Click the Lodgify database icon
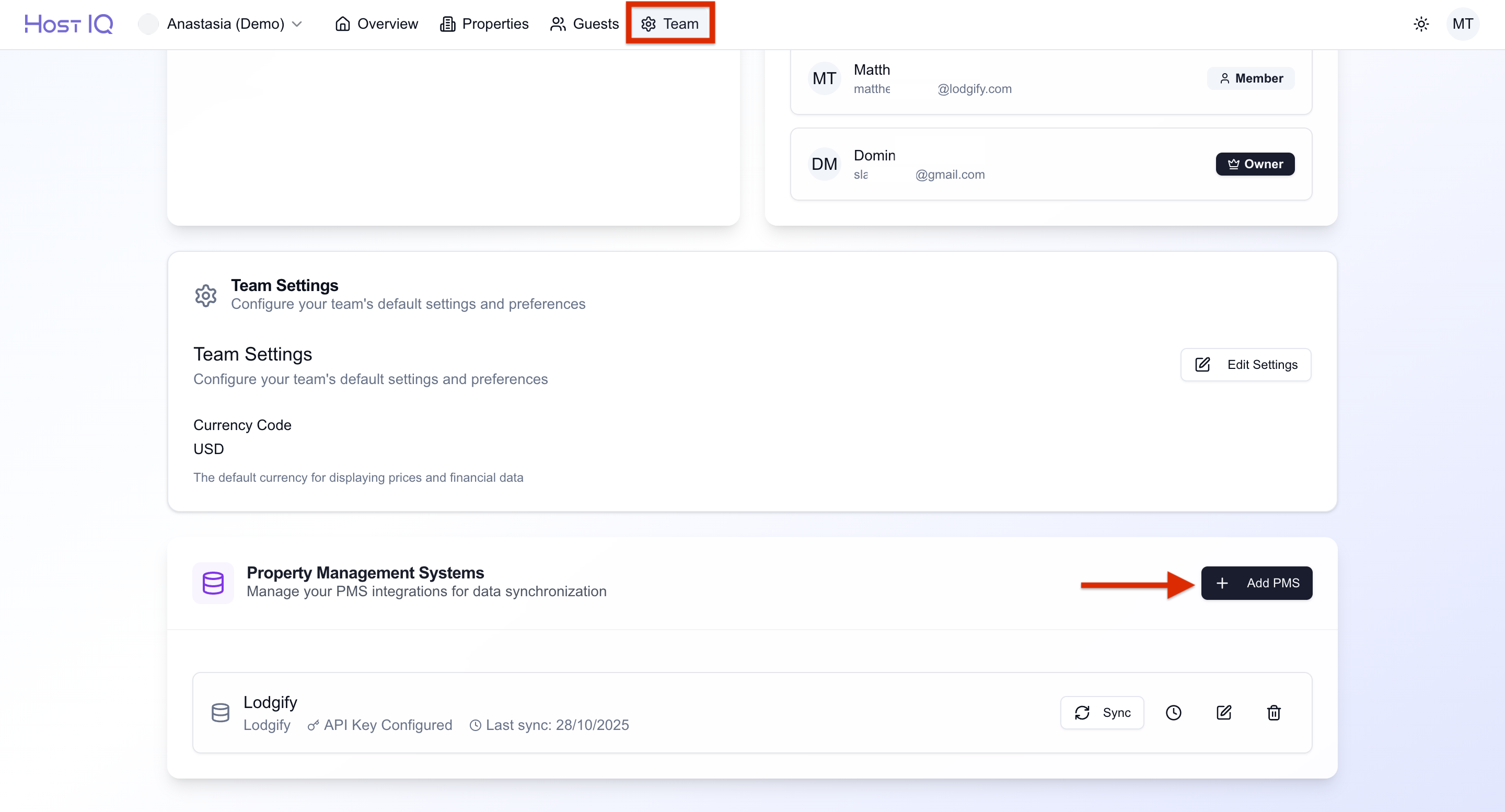Image resolution: width=1505 pixels, height=812 pixels. pos(220,712)
